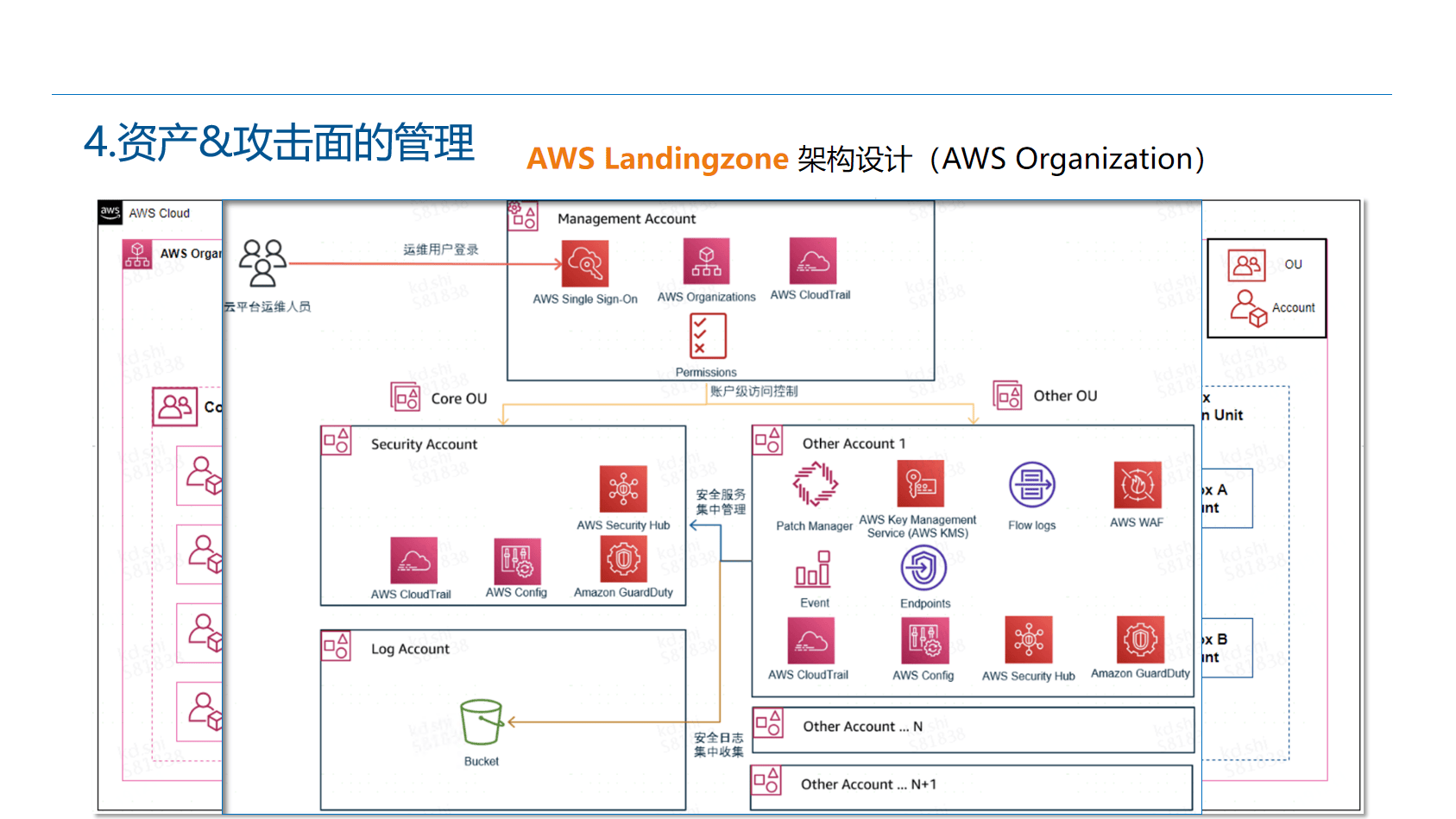Click the AWS Key Management Service icon
The height and width of the screenshot is (819, 1456).
coord(920,483)
